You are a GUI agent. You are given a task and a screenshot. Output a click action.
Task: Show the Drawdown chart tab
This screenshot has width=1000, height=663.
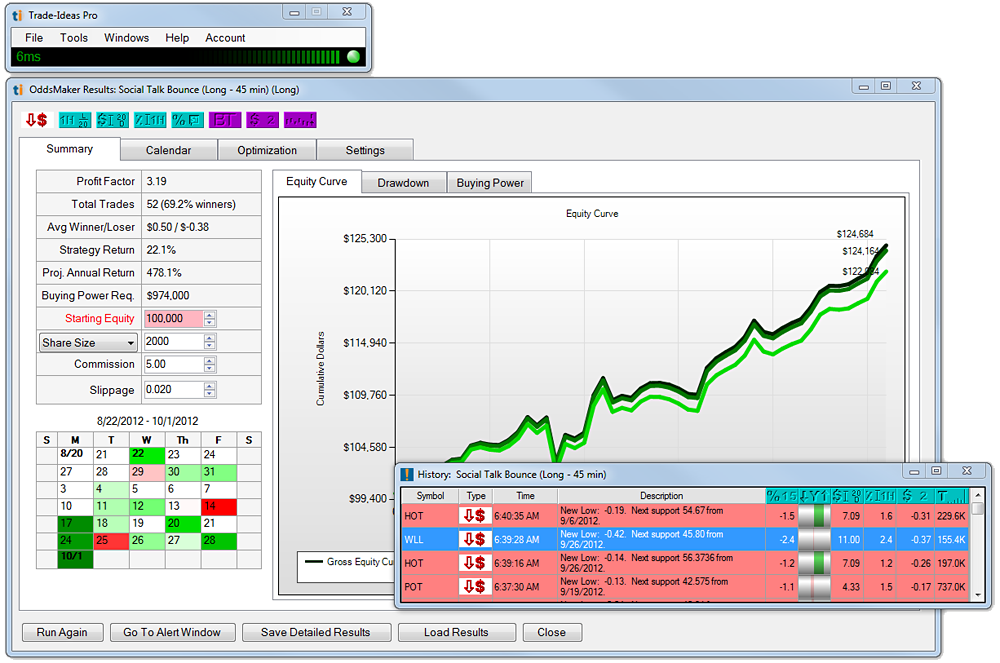click(x=403, y=183)
